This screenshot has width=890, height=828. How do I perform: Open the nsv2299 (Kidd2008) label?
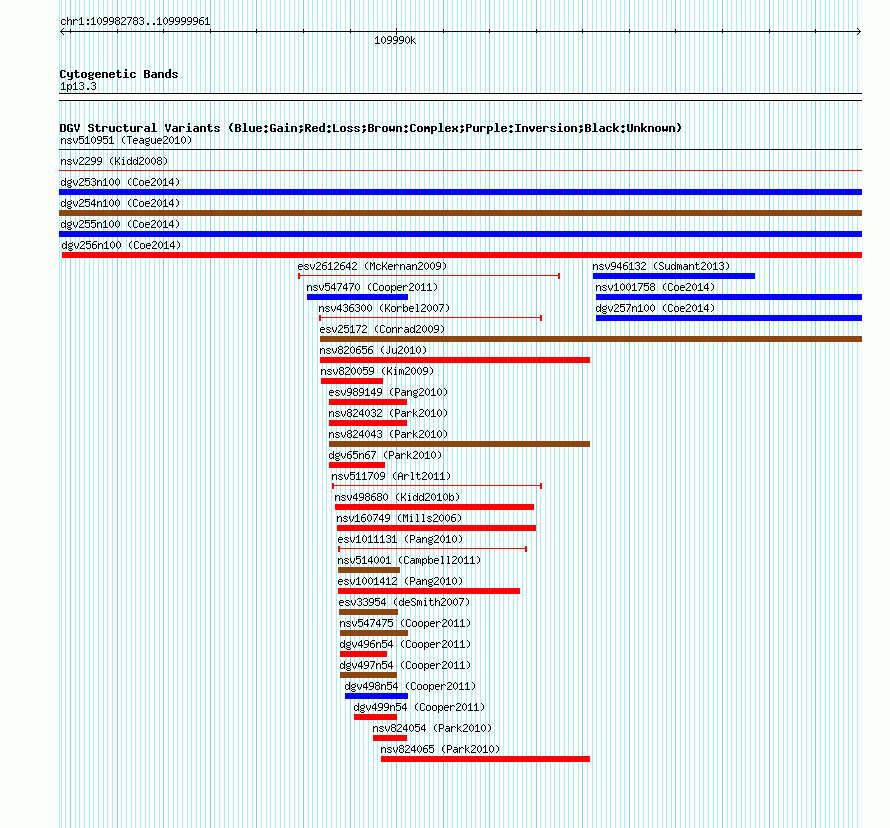pyautogui.click(x=114, y=161)
